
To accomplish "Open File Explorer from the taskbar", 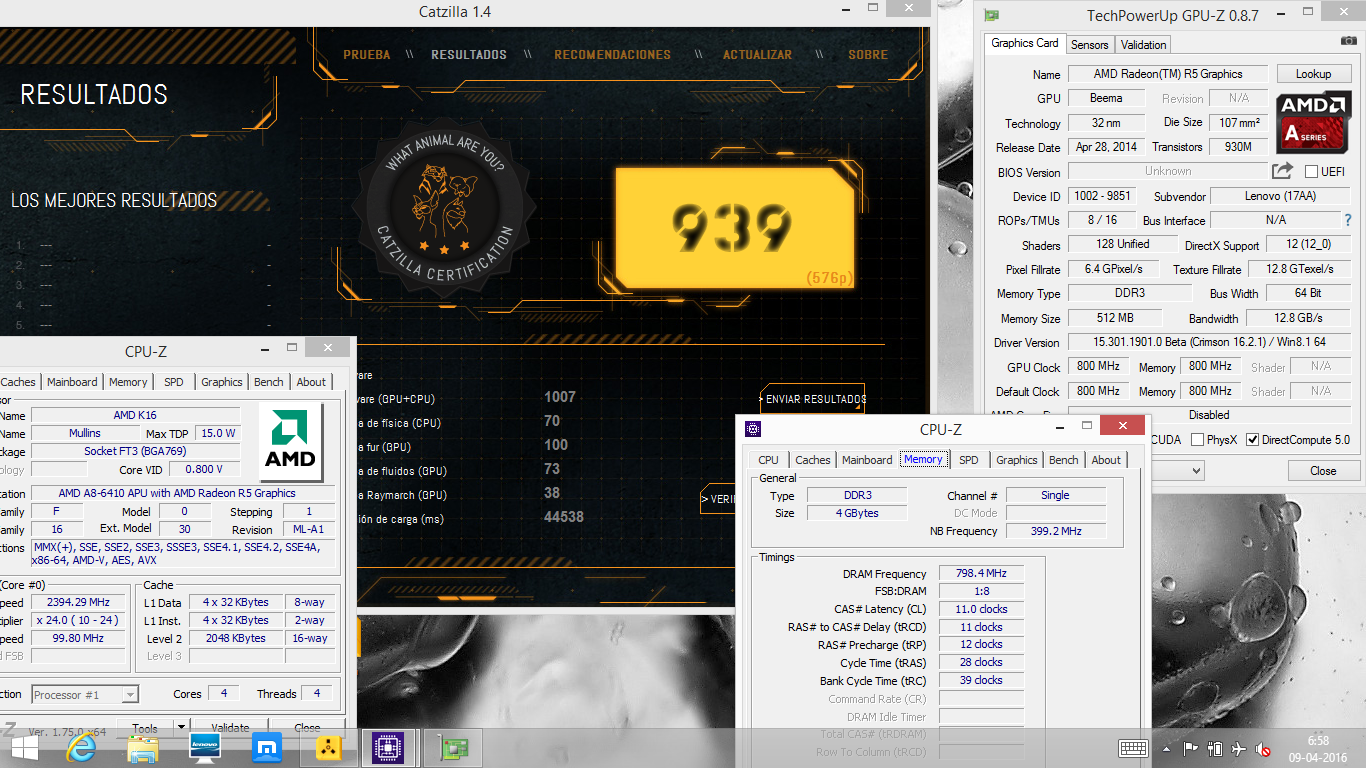I will click(x=143, y=748).
